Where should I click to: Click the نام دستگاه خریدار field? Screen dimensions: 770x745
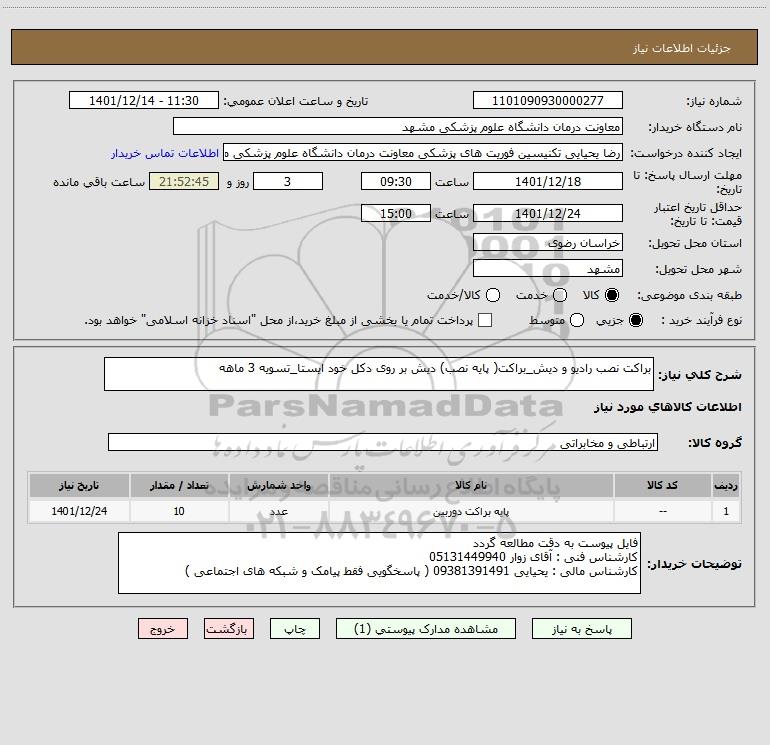pos(398,126)
